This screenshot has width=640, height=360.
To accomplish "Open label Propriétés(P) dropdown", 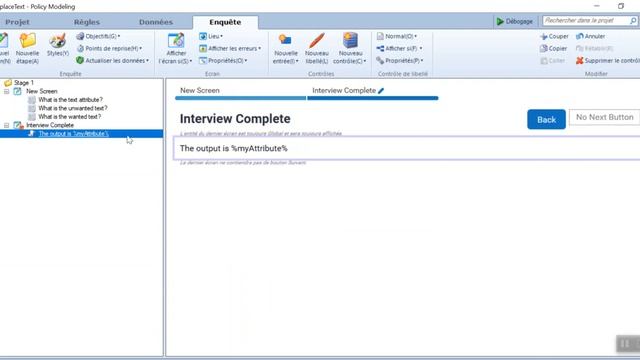I will (x=400, y=60).
